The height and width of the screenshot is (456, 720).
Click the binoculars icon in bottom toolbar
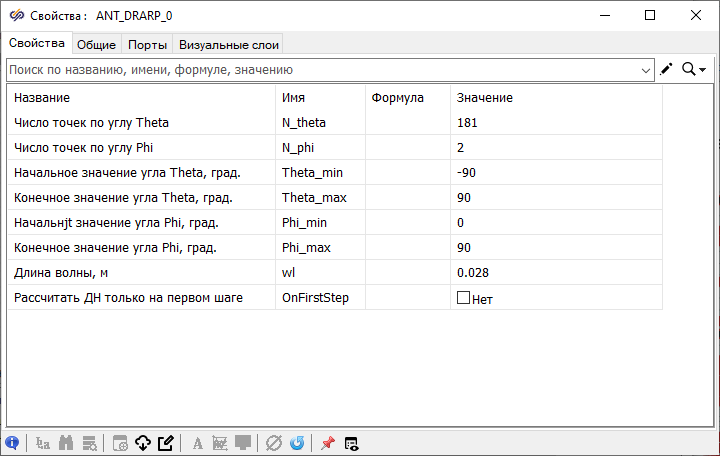(x=67, y=443)
